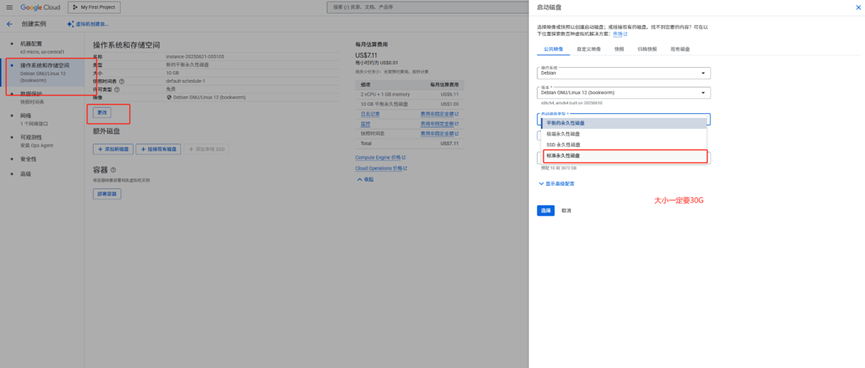Click the instance-20250621-055105 name value
This screenshot has height=368, width=865.
point(195,57)
